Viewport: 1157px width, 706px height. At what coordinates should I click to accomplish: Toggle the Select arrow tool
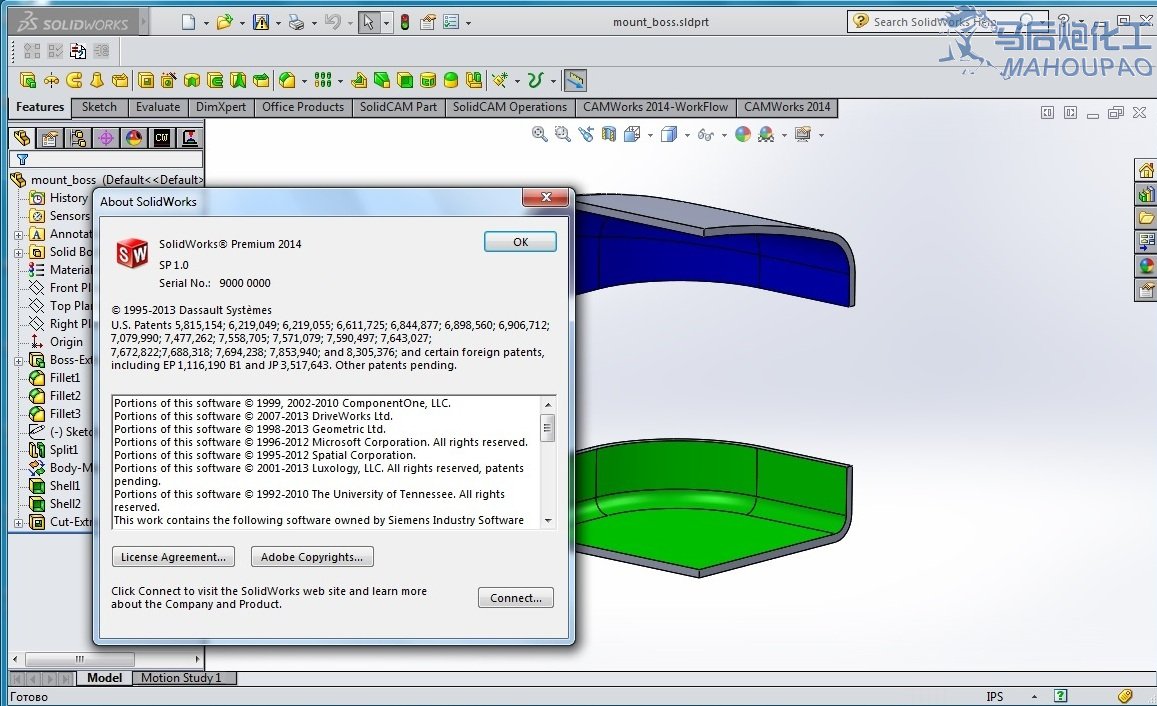tap(368, 22)
